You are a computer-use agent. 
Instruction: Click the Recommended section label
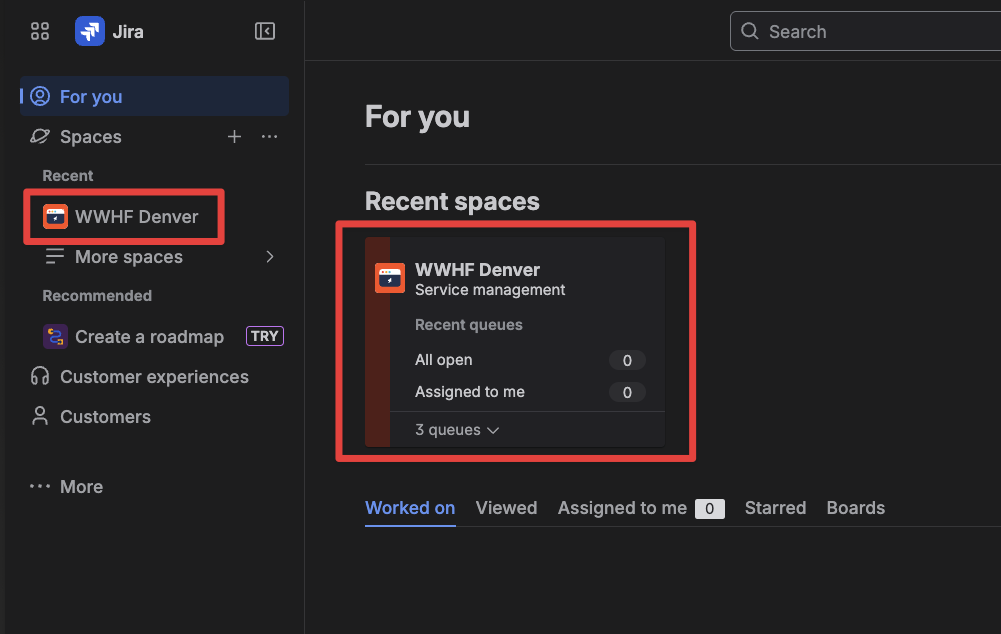point(97,296)
